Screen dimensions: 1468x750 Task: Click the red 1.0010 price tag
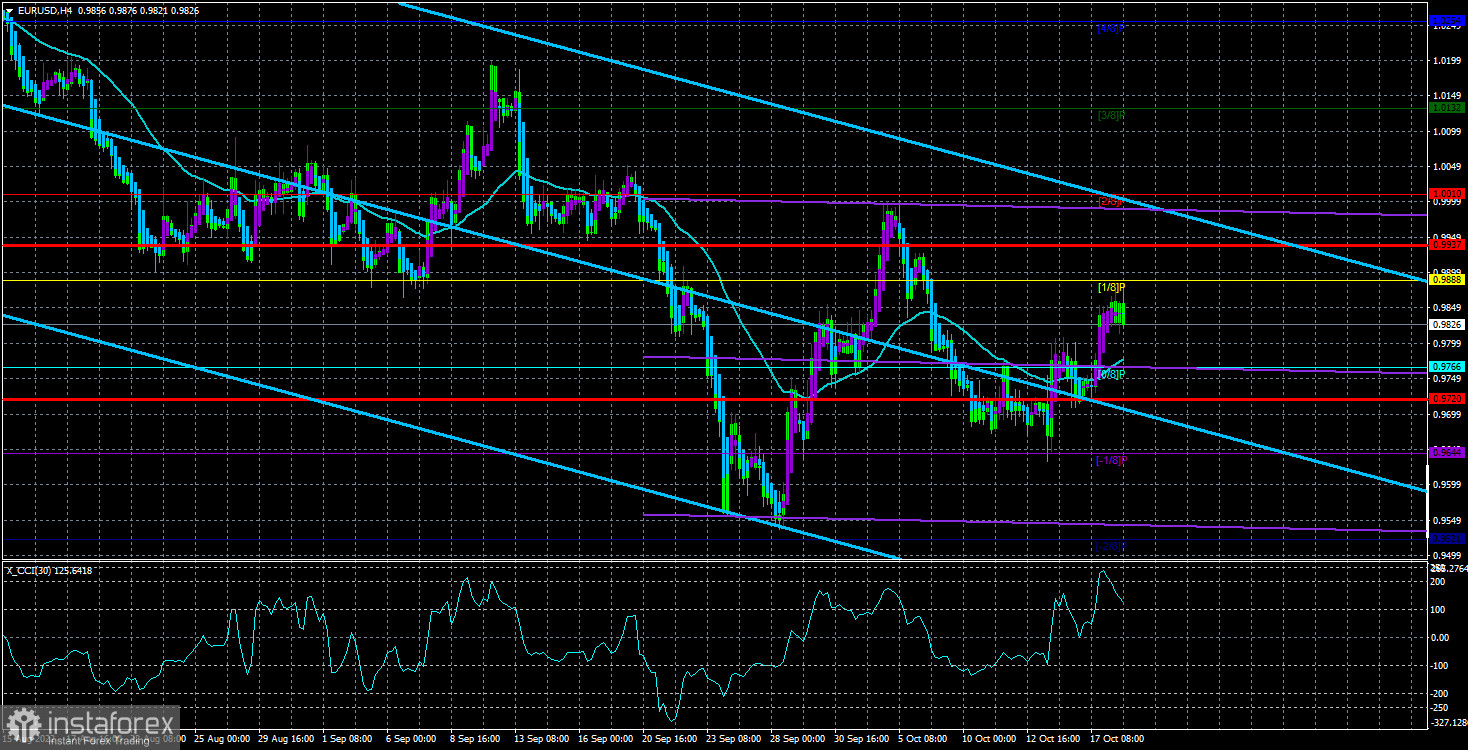pyautogui.click(x=1447, y=194)
